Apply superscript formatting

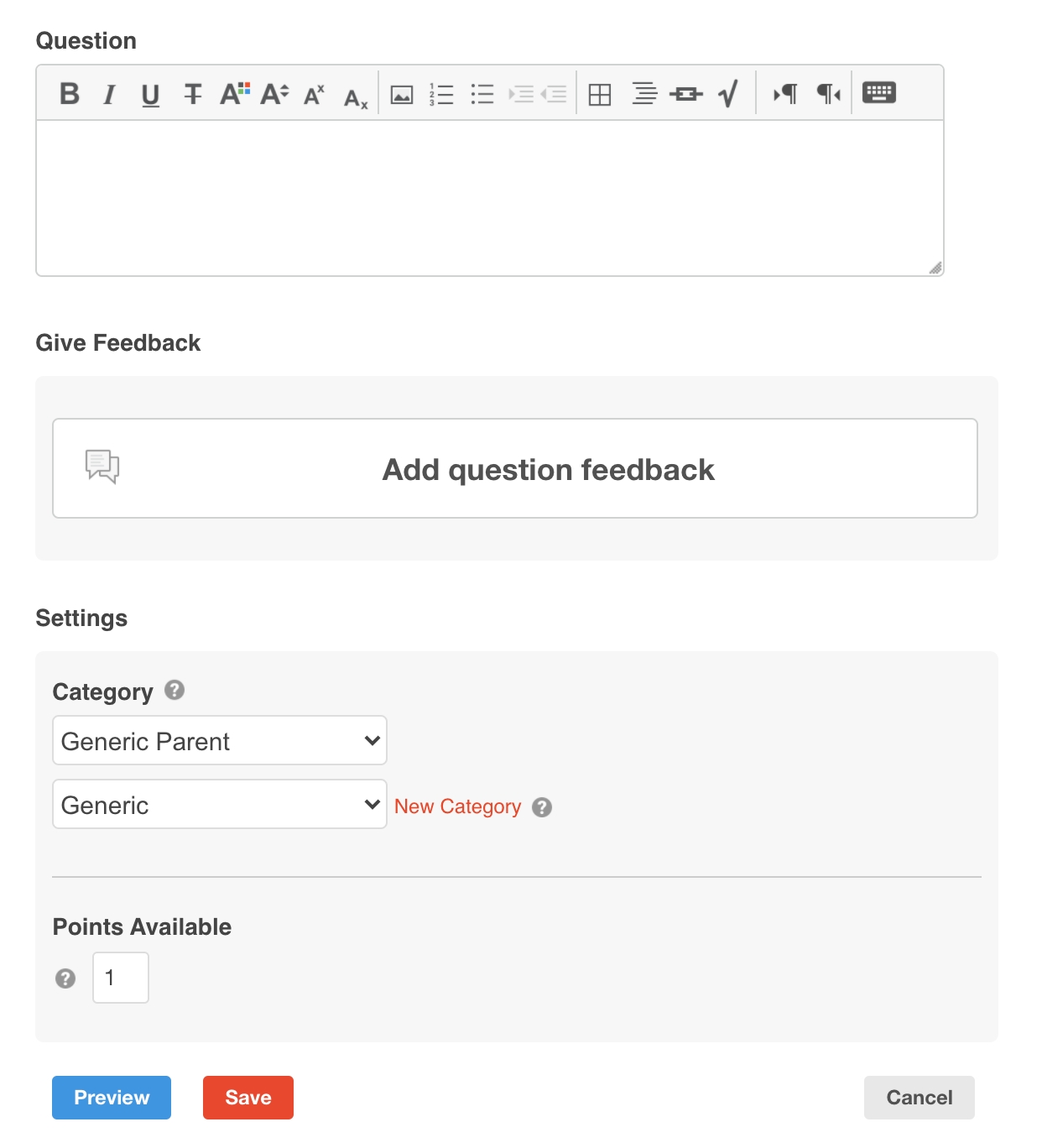coord(314,95)
